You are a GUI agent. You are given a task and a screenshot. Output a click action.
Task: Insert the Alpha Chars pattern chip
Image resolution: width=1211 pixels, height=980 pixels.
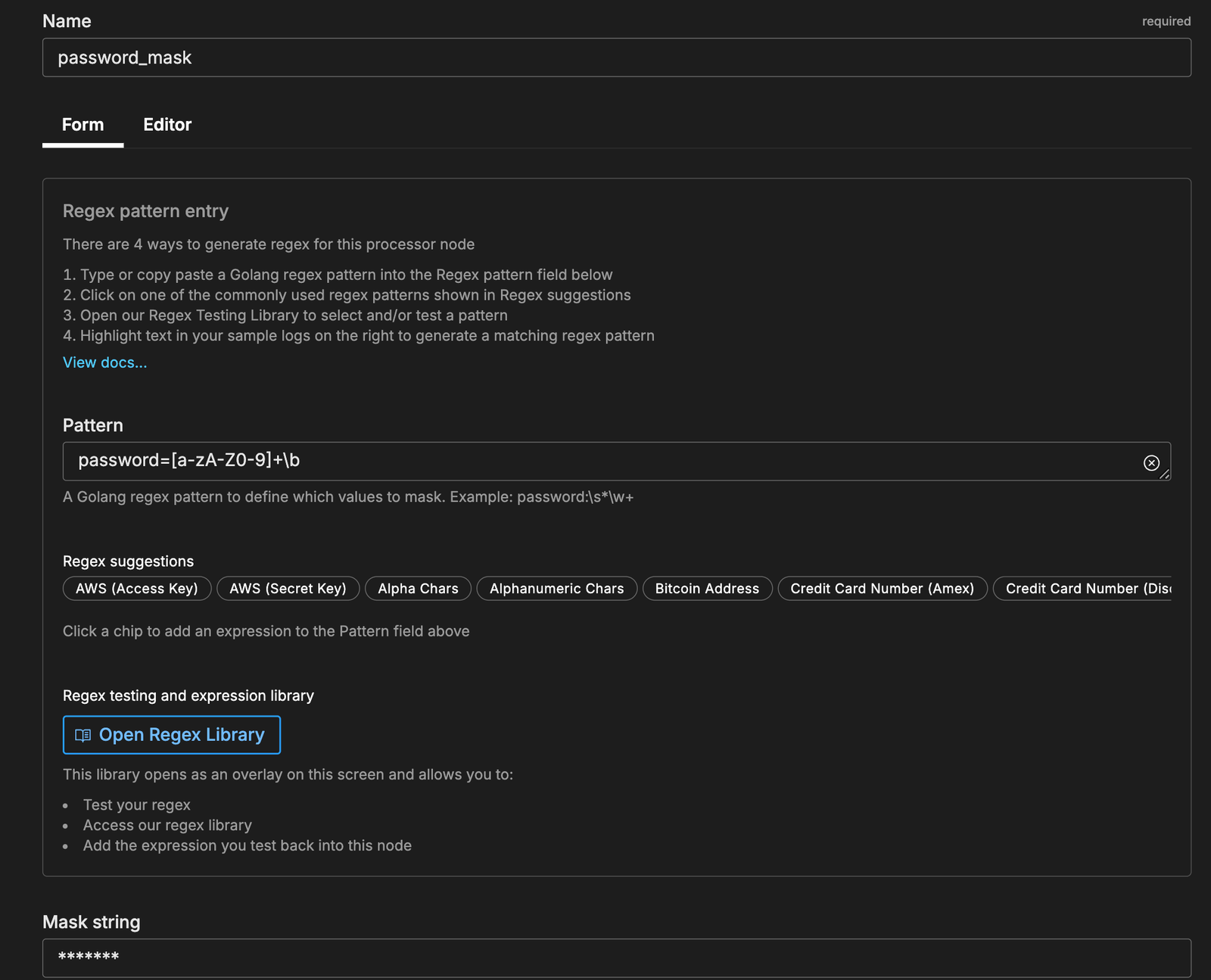point(418,589)
